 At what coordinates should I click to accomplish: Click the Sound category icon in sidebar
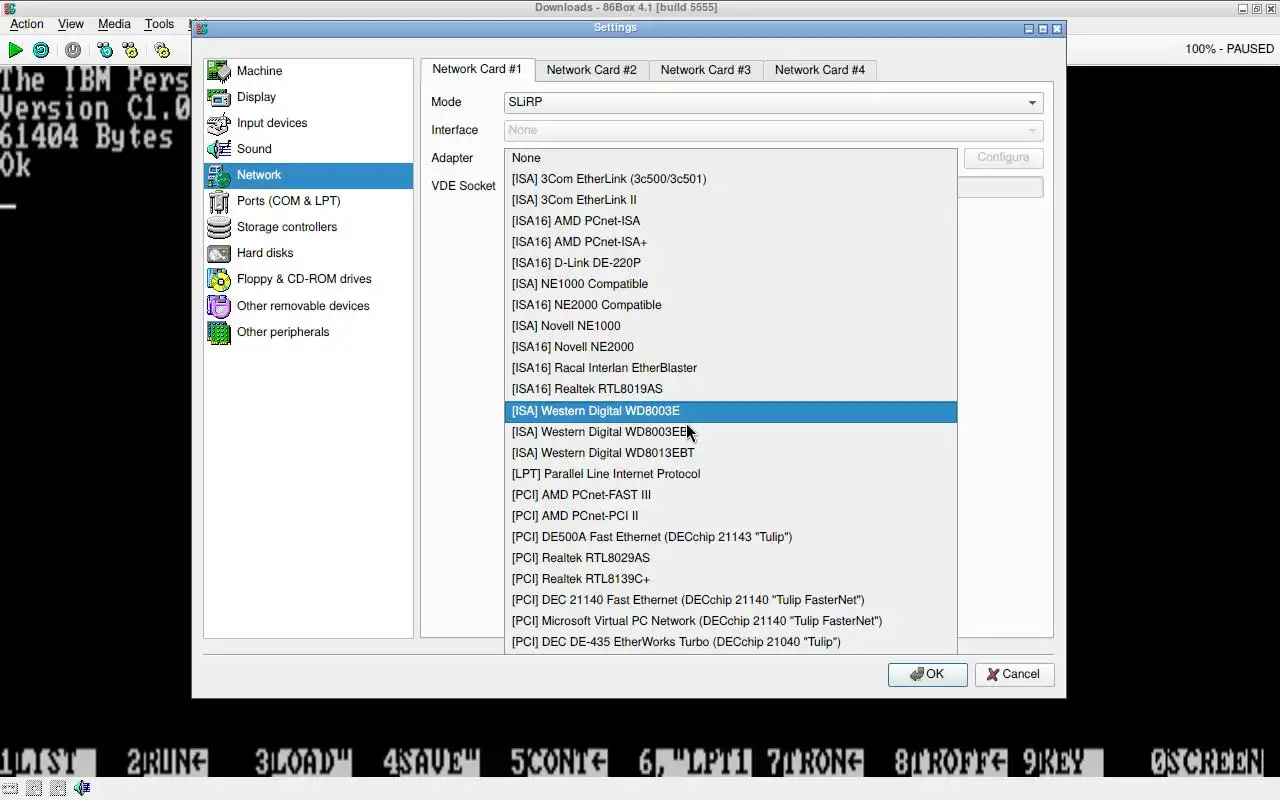[219, 149]
